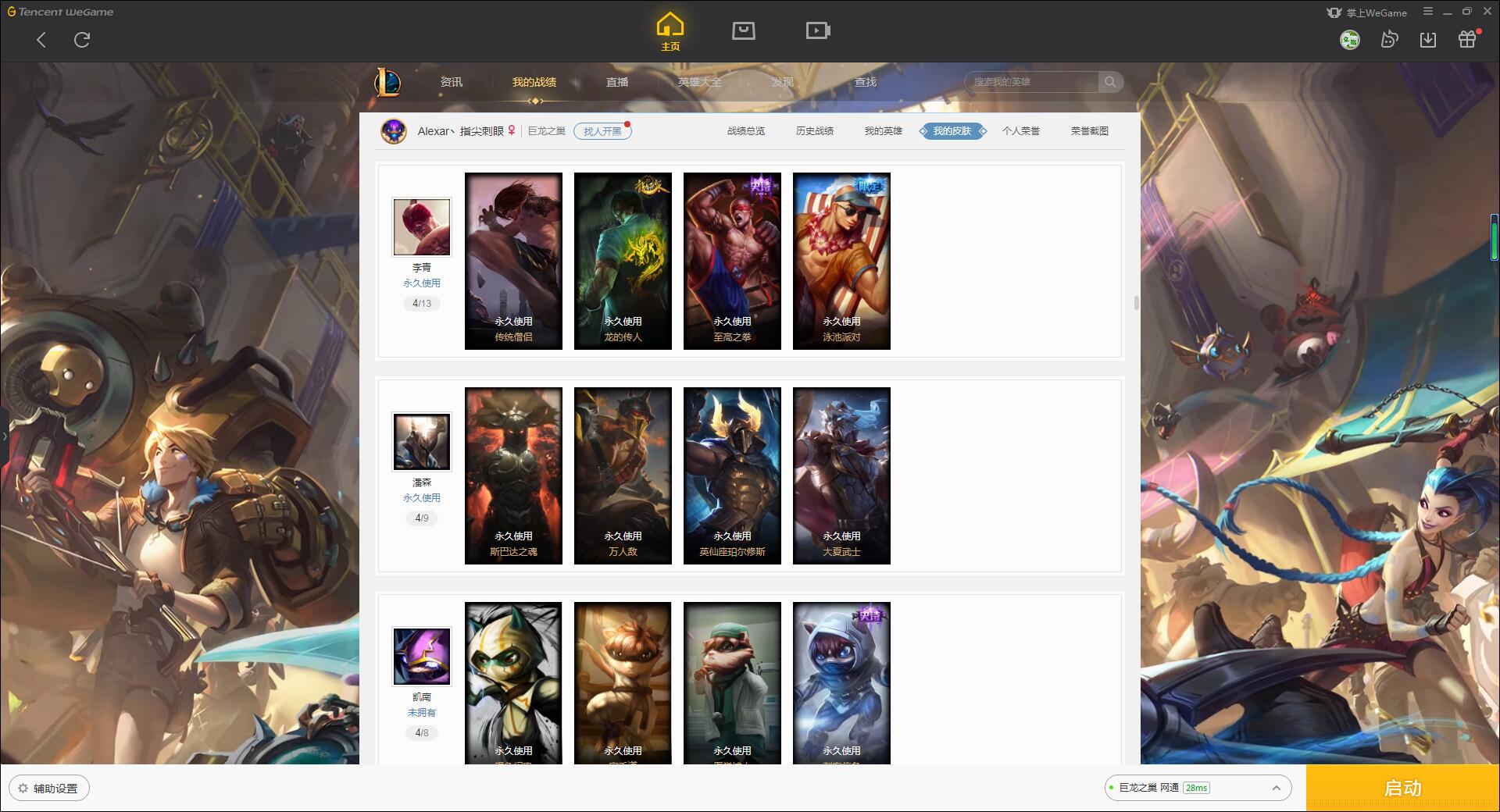Screen dimensions: 1500x812
Task: Open the blue hooded 史诗 Kennen skin card
Action: (841, 683)
